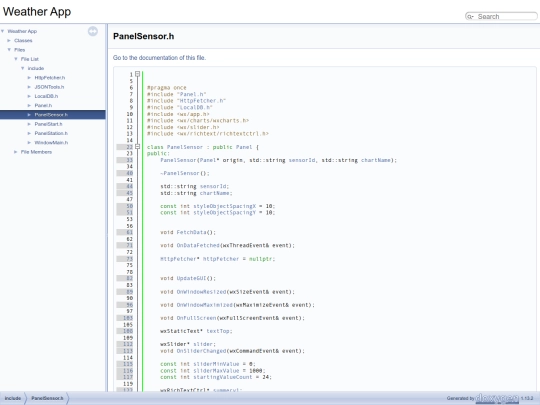The height and width of the screenshot is (405, 540).
Task: Collapse the fold marker at line 1
Action: click(x=137, y=74)
